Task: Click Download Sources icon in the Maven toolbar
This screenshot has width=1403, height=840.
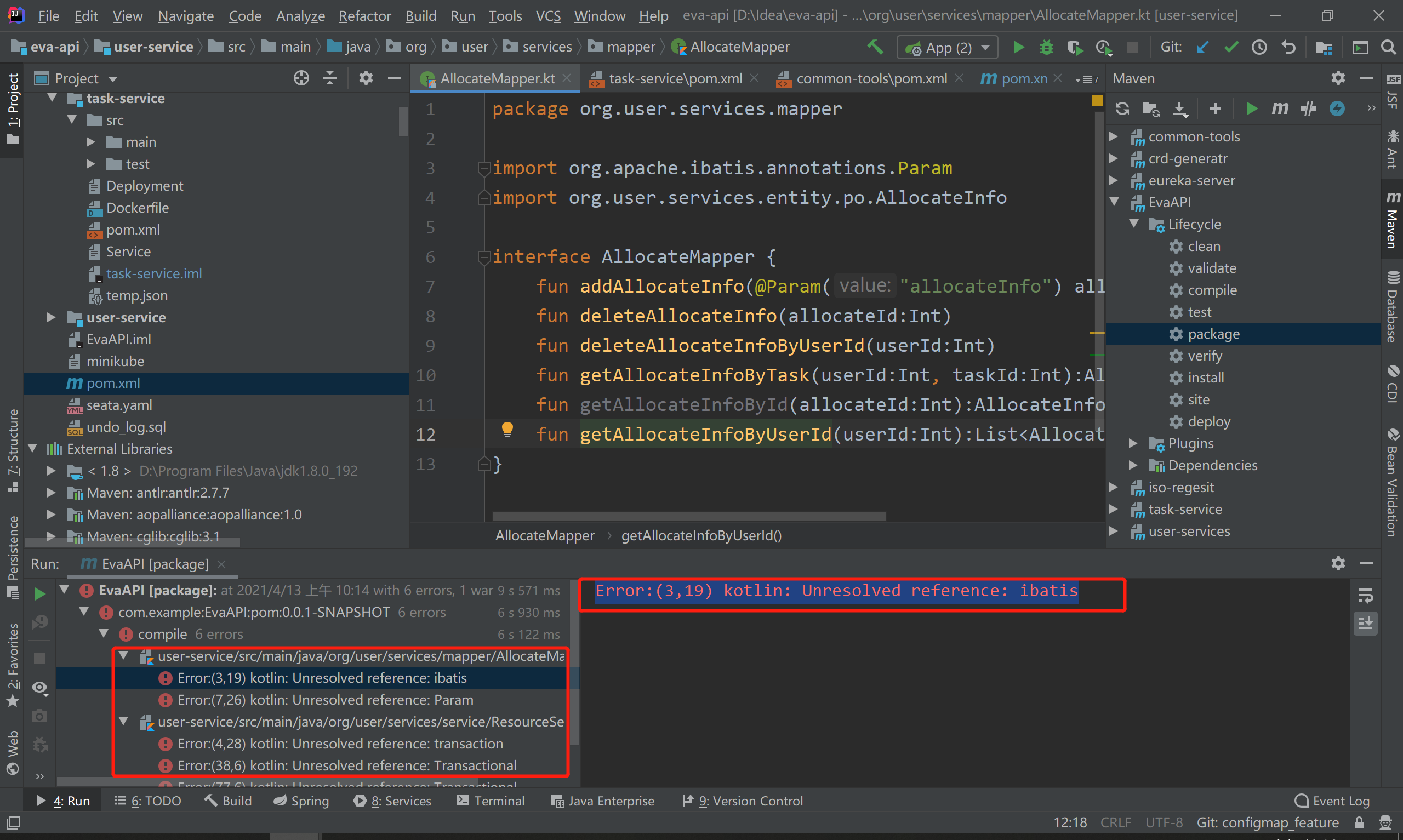Action: click(x=1180, y=108)
